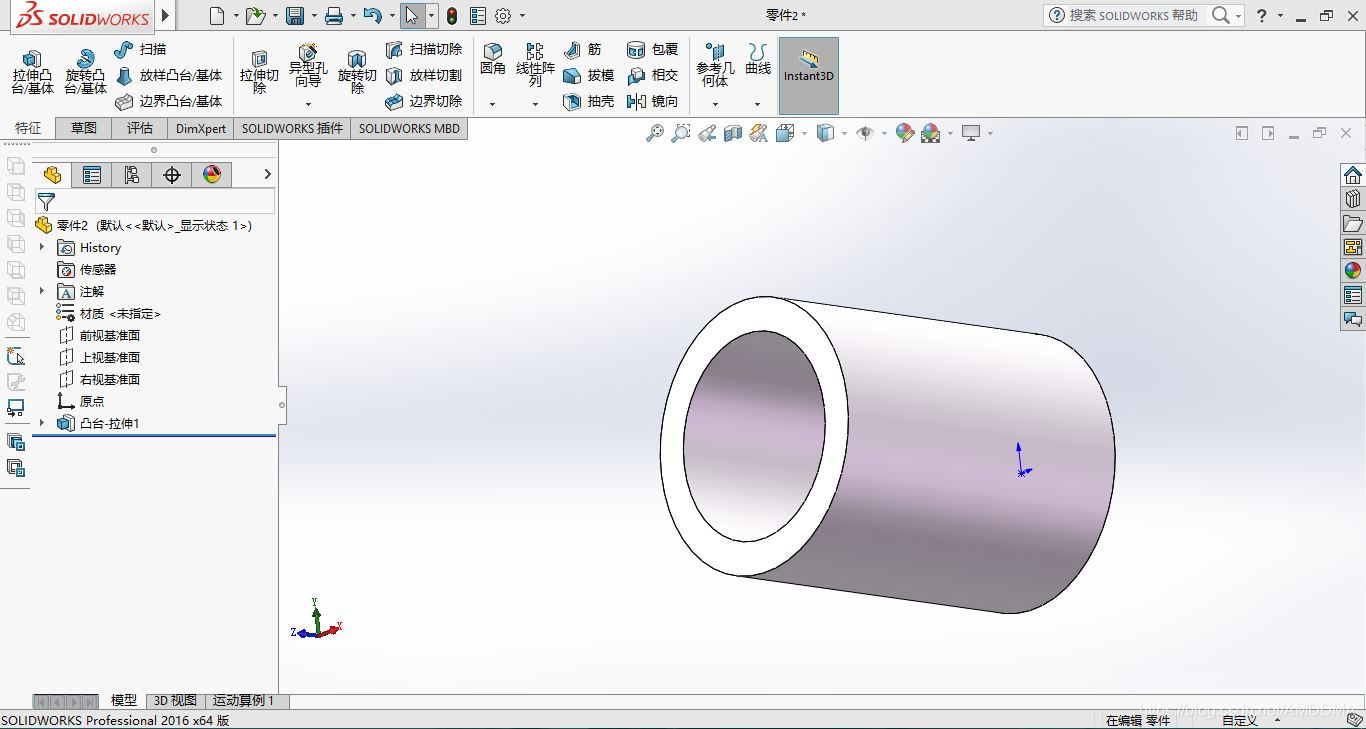Screen dimensions: 1366x729
Task: Open the PropertyManager tab
Action: point(92,175)
